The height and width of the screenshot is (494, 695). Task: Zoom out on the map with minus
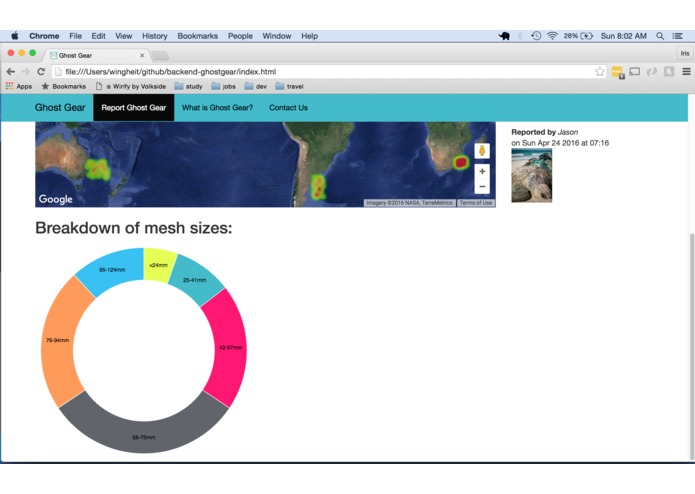coord(482,187)
